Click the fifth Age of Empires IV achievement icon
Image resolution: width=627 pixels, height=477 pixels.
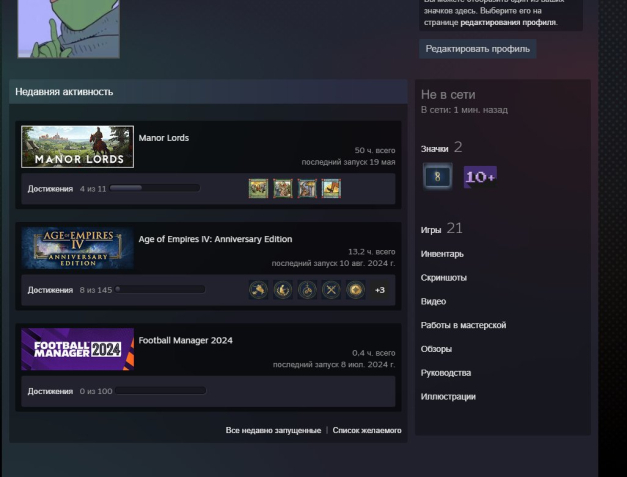(355, 290)
